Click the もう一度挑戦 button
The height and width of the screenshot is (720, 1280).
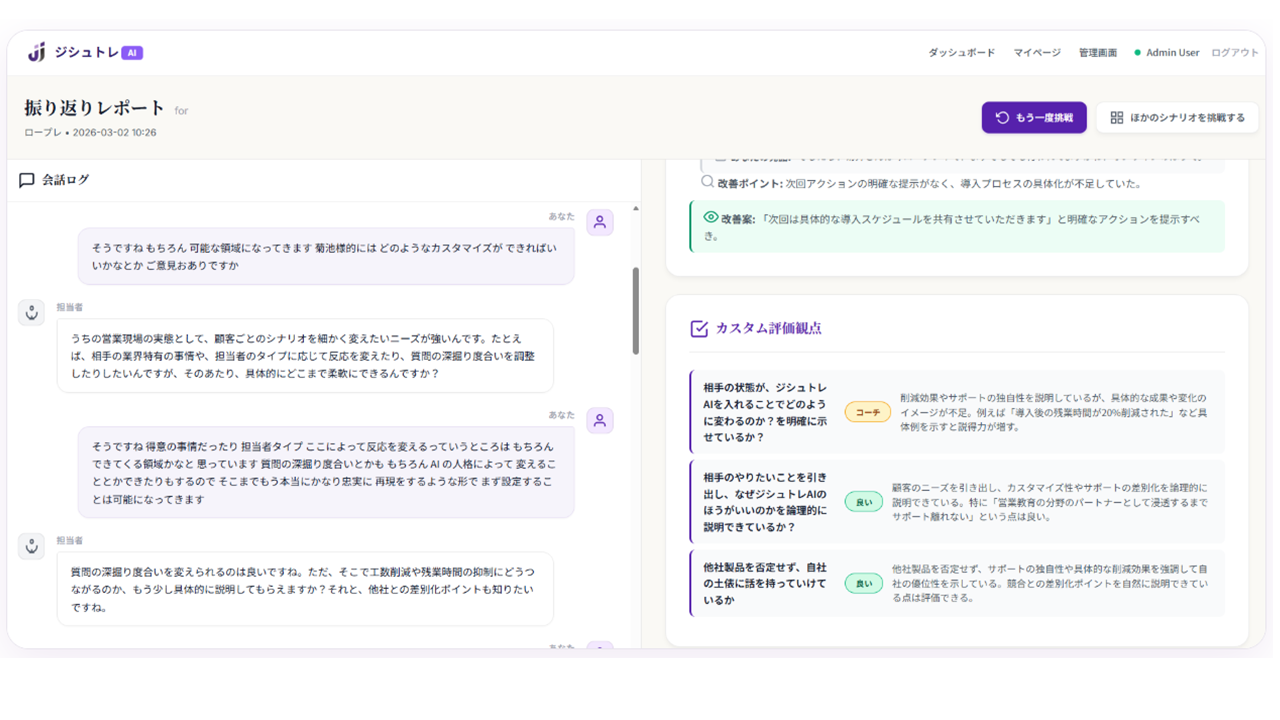pos(1034,118)
